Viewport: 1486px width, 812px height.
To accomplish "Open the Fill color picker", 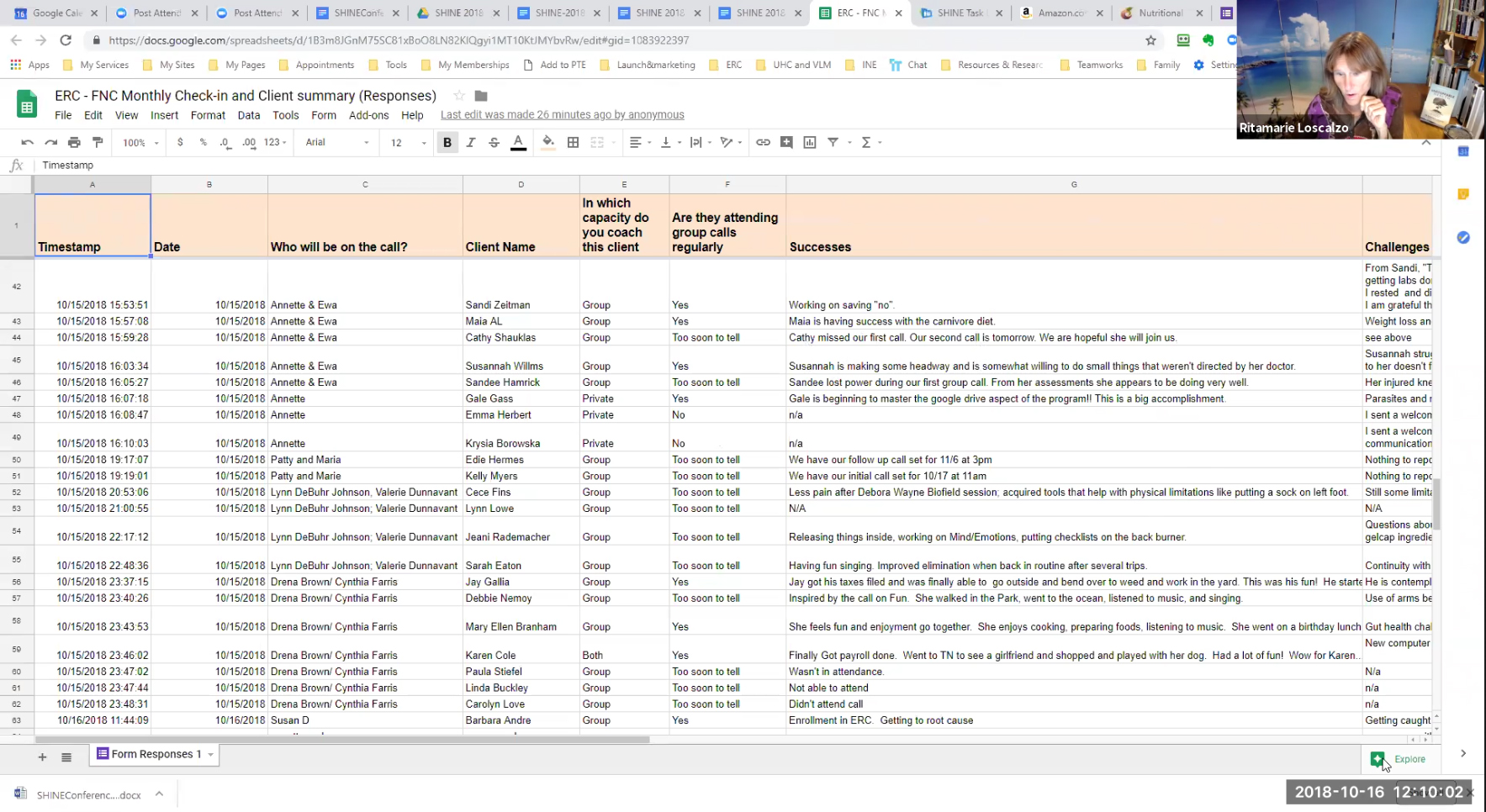I will tap(548, 143).
